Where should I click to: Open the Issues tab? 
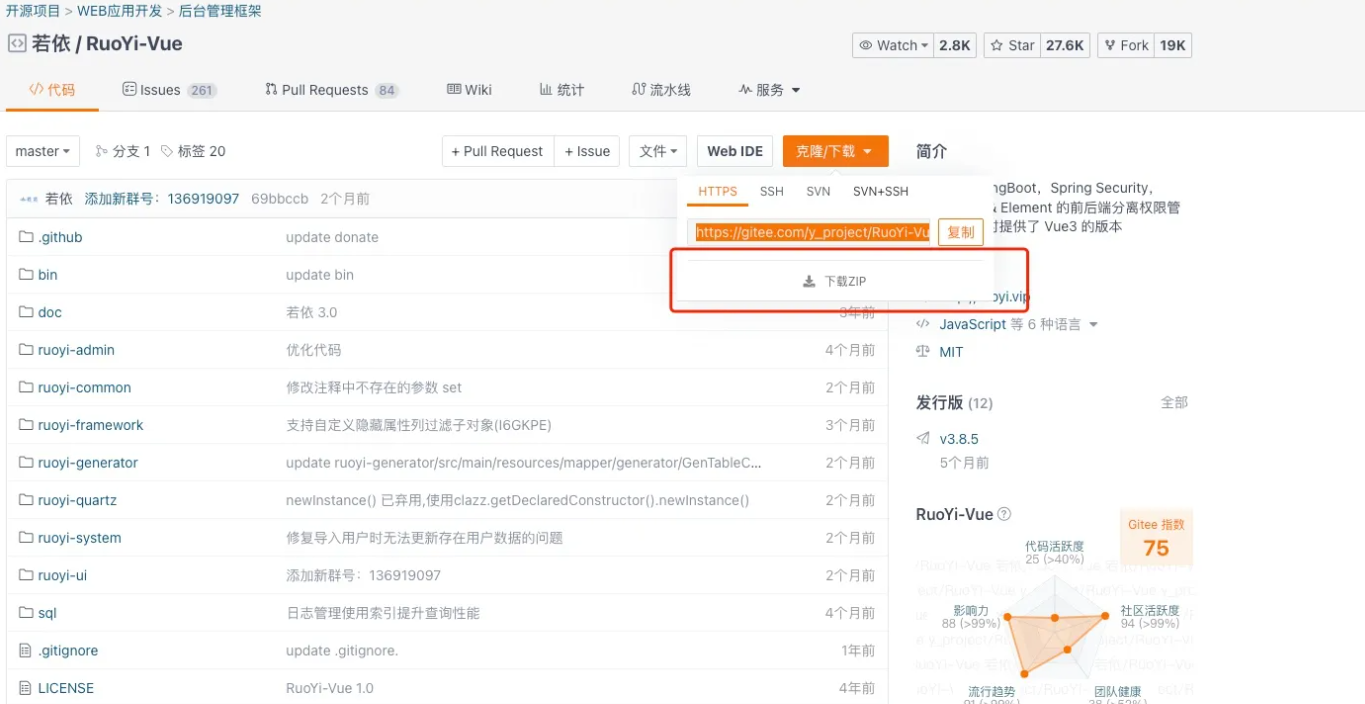(x=169, y=90)
